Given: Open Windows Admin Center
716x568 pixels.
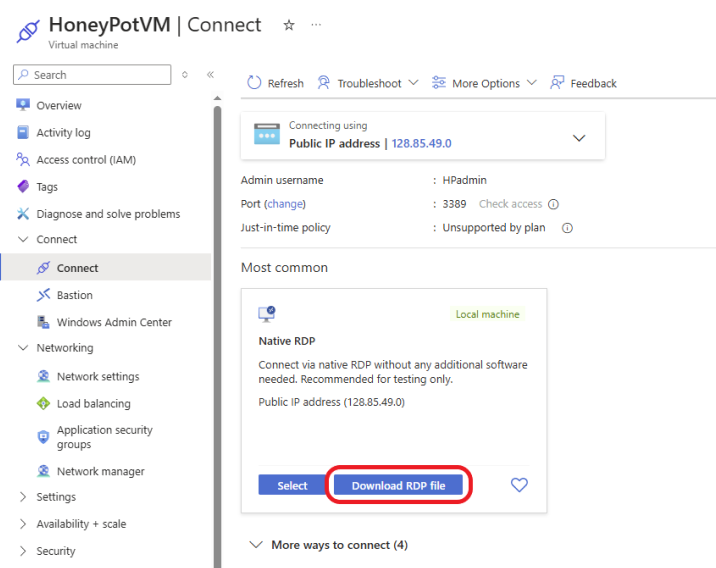Looking at the screenshot, I should click(x=114, y=322).
